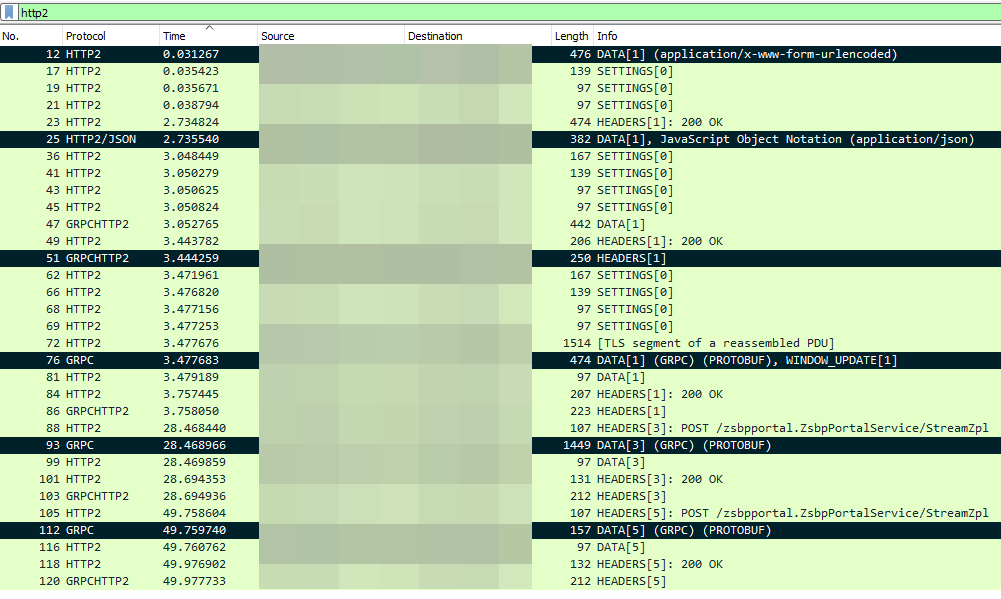Select packet 41 at time 3.050279
The image size is (1001, 599).
(x=500, y=173)
